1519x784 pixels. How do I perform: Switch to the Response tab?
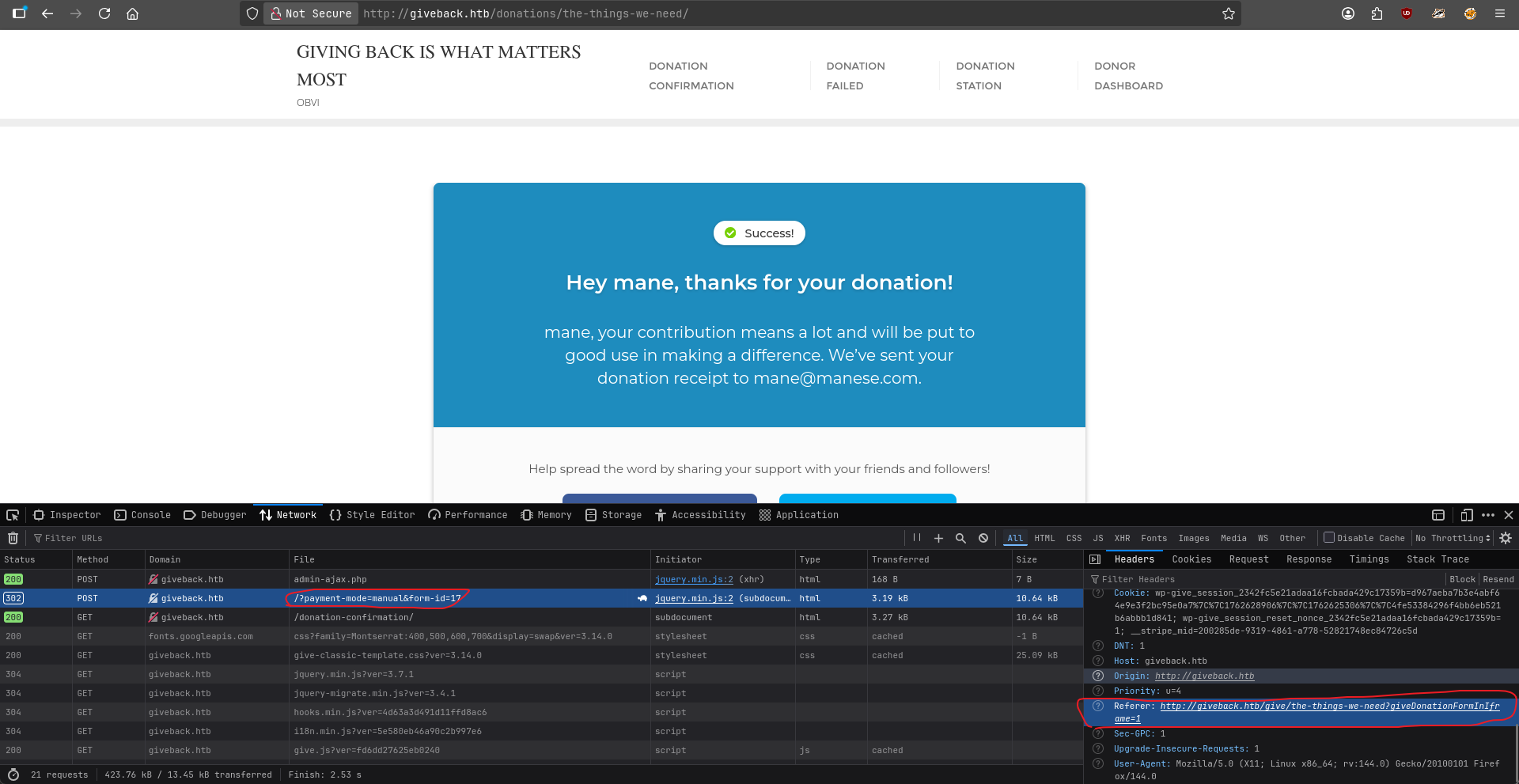(1309, 559)
